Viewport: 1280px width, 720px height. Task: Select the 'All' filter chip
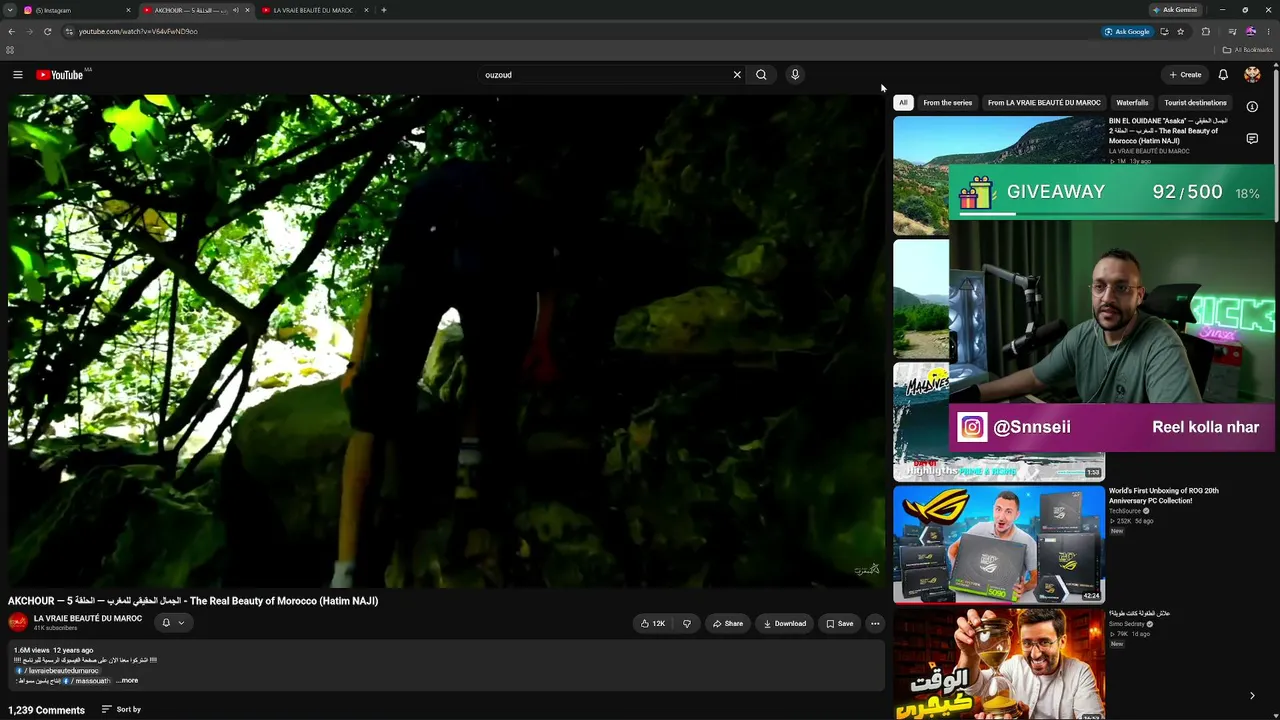(903, 103)
